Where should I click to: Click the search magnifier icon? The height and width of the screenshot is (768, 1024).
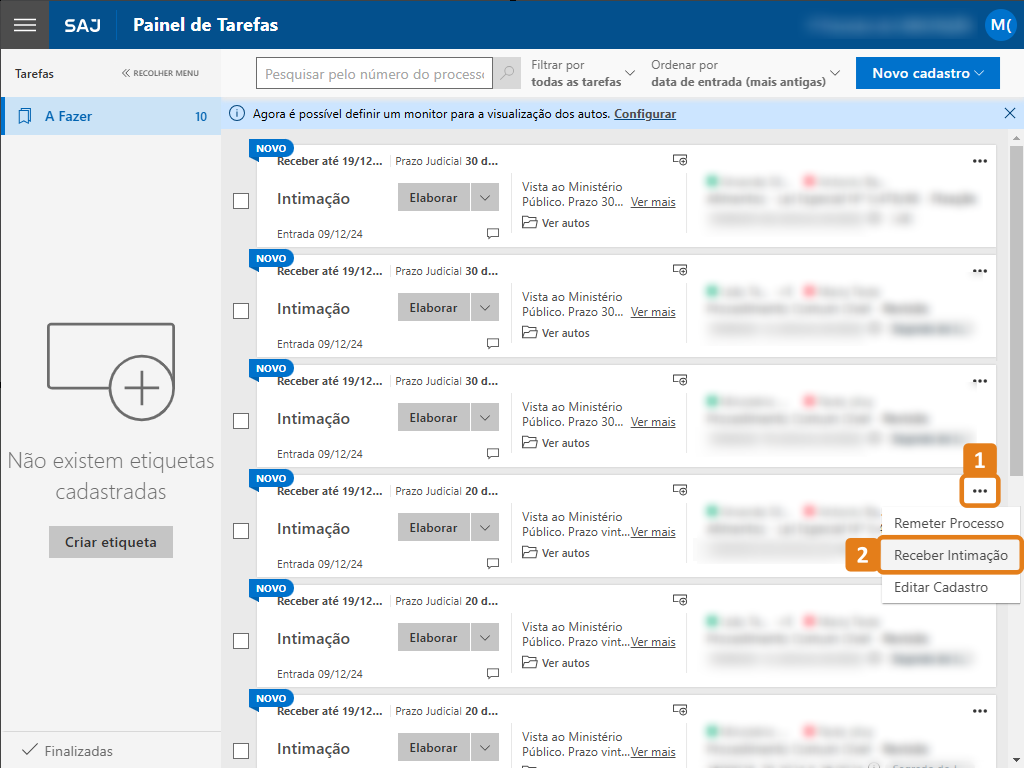click(508, 74)
